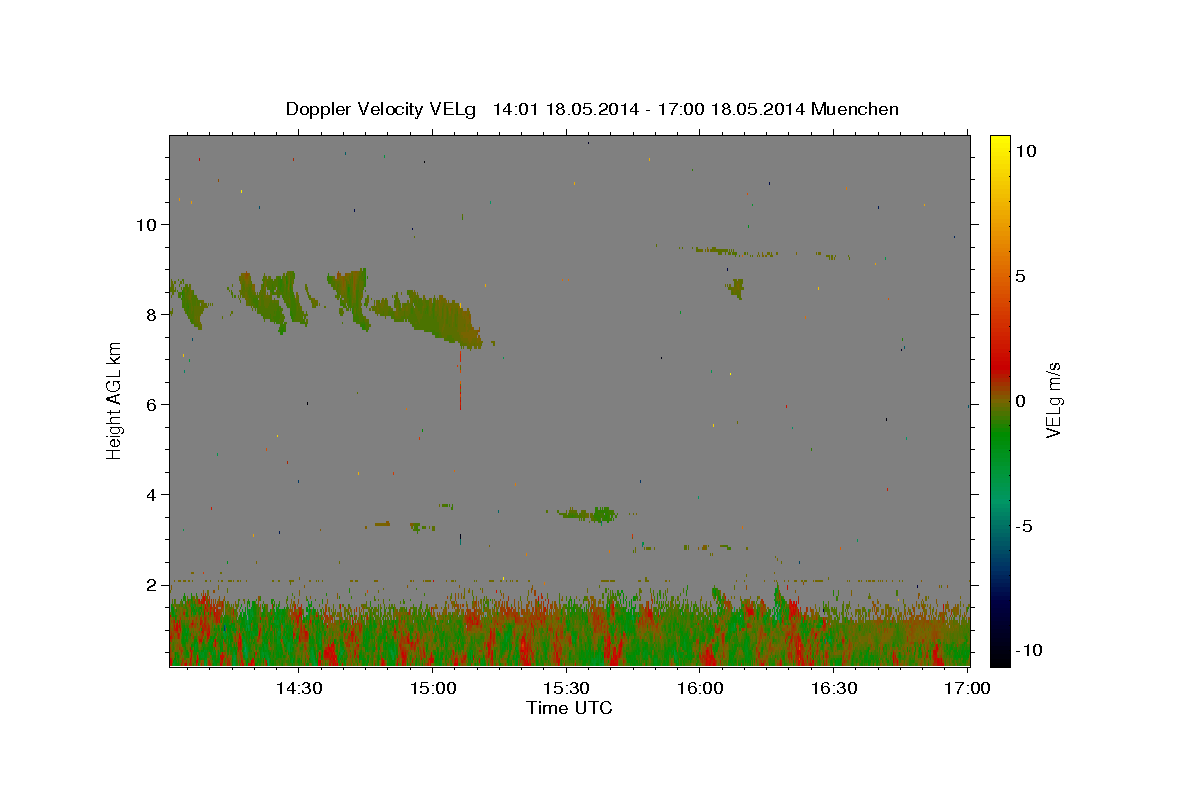Click the VELg m/s colorbar title

coord(1053,400)
